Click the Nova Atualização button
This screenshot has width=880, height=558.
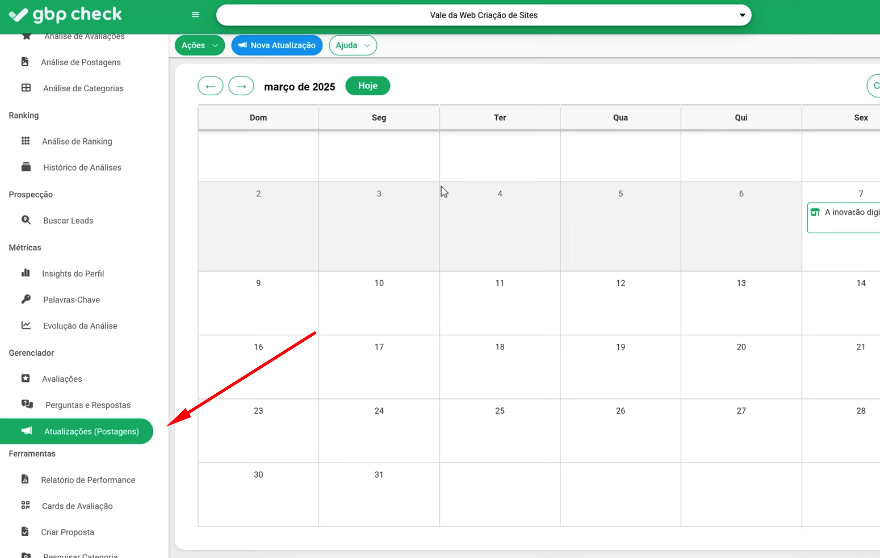click(277, 45)
